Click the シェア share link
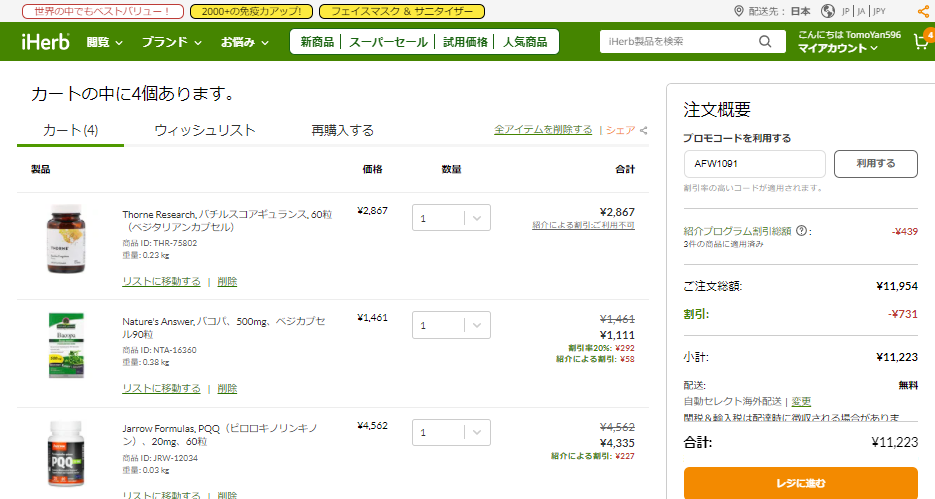 pyautogui.click(x=621, y=130)
